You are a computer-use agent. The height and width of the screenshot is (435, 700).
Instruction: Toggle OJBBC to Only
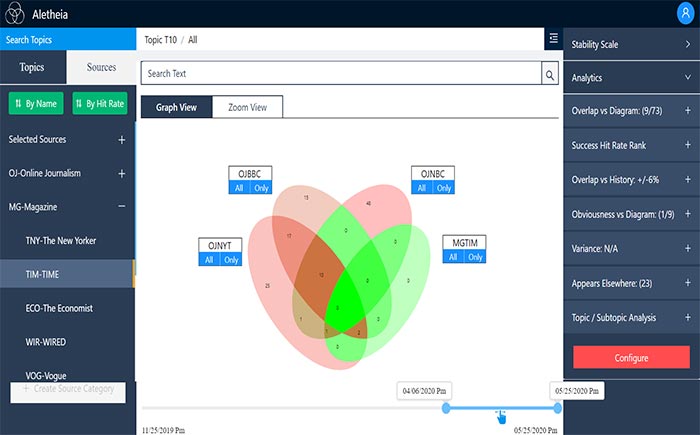coord(262,187)
